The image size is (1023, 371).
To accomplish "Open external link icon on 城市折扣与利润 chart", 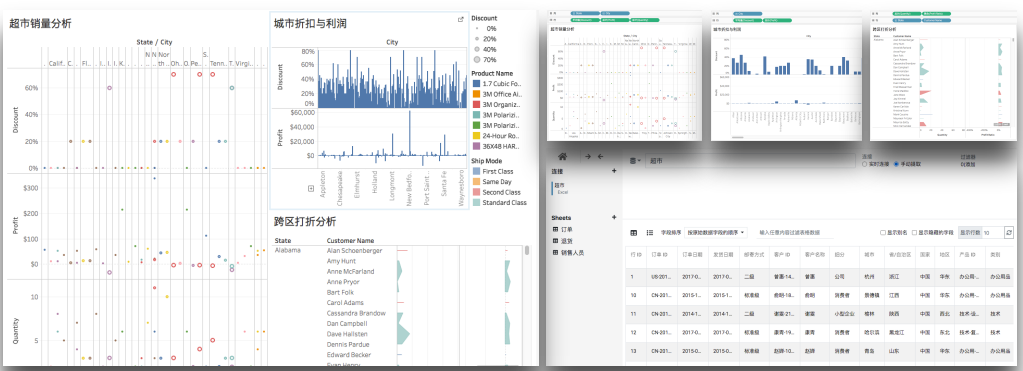I will pyautogui.click(x=461, y=20).
